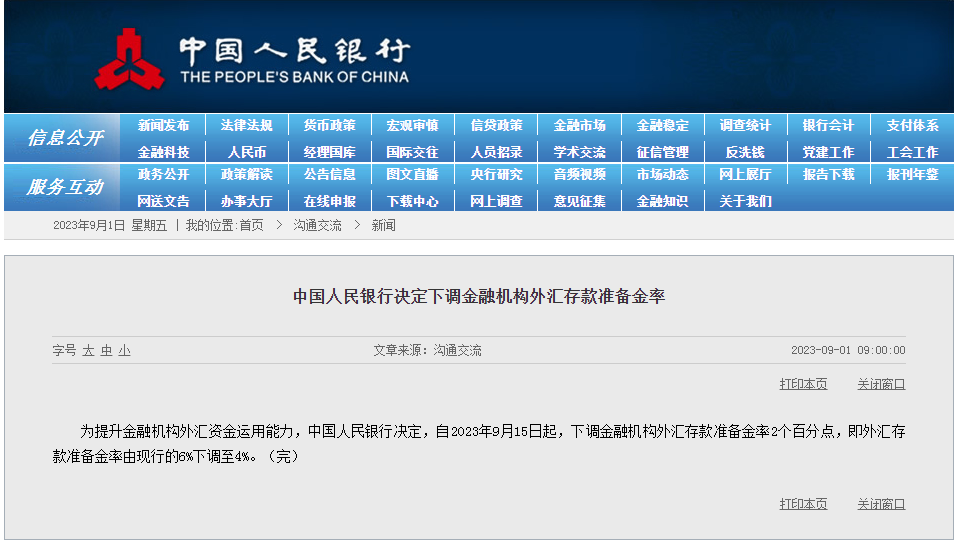
Task: Set font size to 小
Action: (124, 350)
